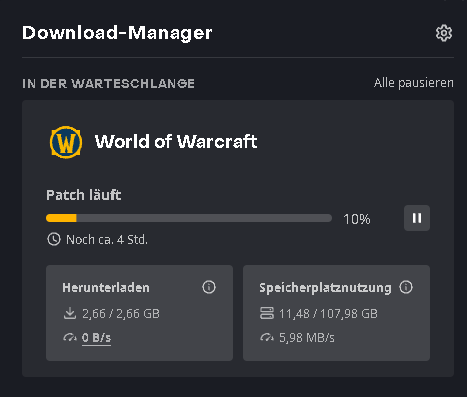Pause the World of Warcraft patch

tap(417, 218)
